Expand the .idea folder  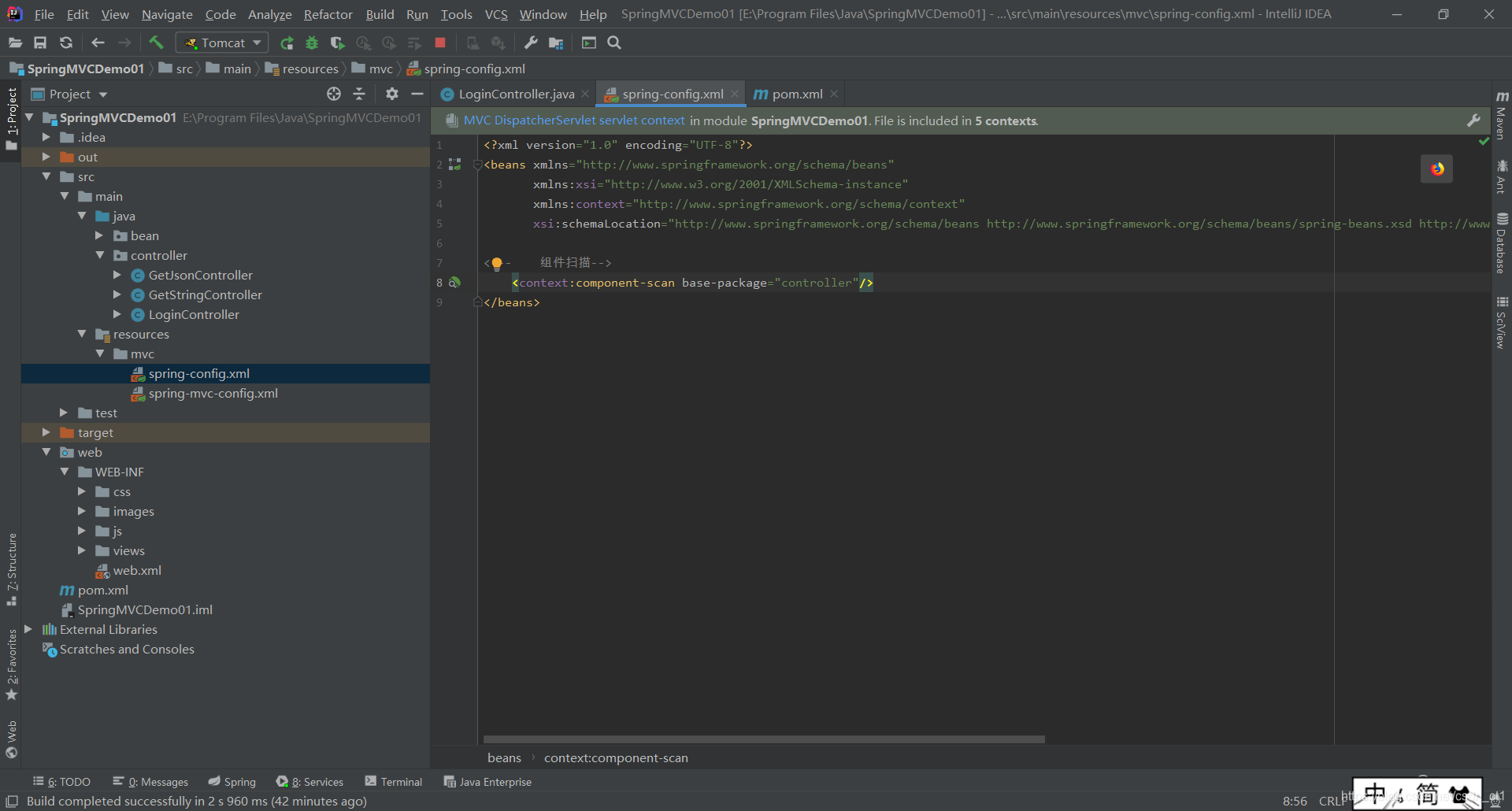46,137
